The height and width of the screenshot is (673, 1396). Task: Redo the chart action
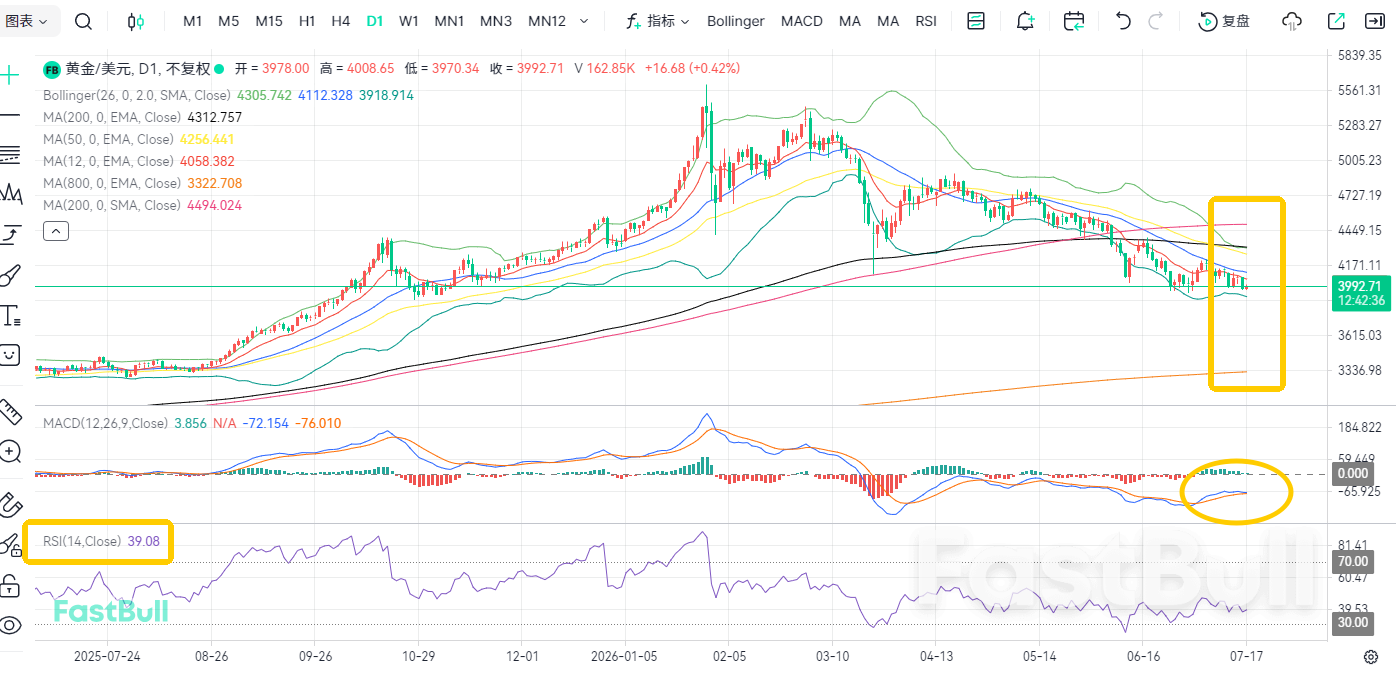pos(1156,21)
